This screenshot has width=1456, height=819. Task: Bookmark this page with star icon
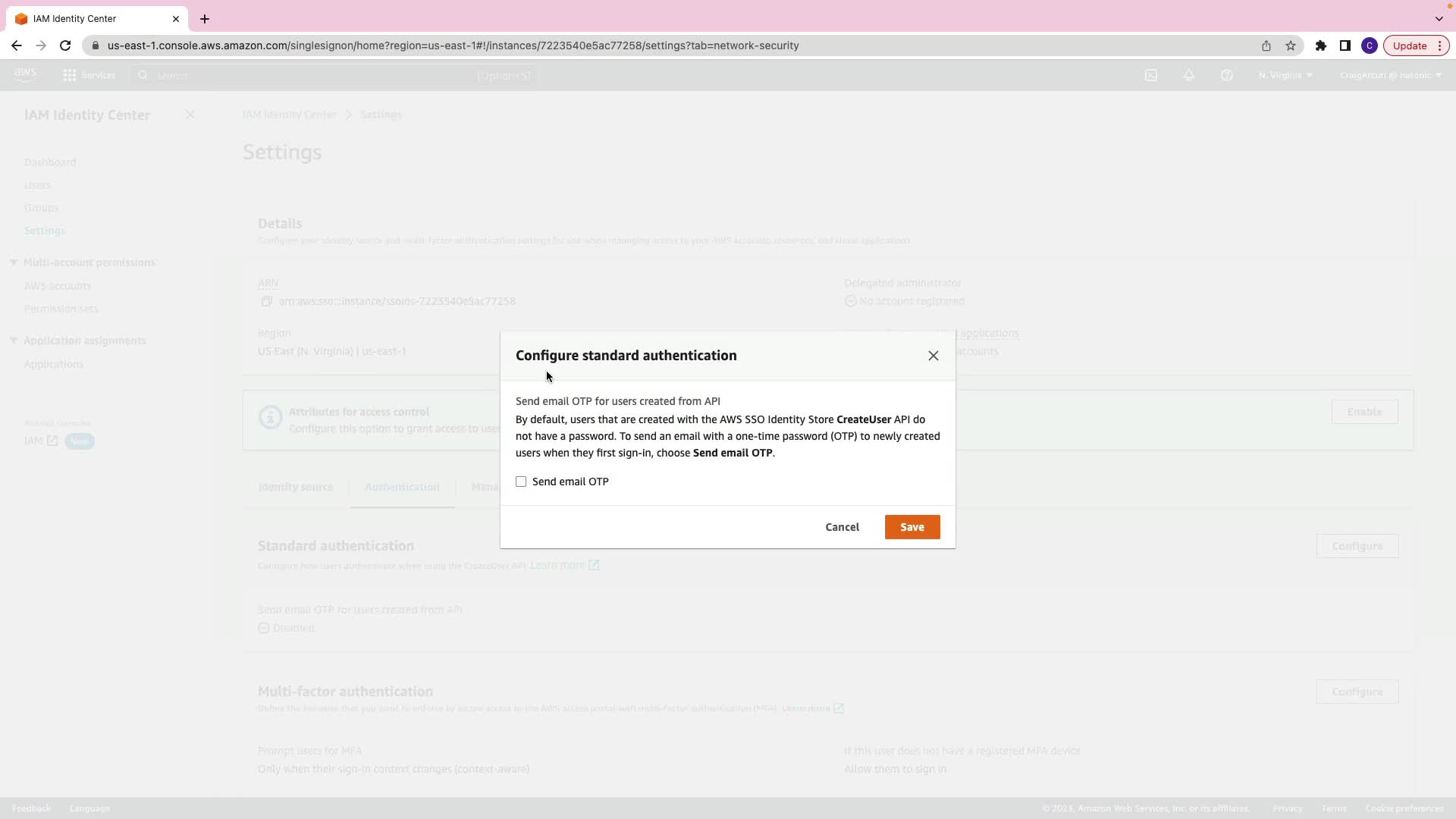(1291, 45)
